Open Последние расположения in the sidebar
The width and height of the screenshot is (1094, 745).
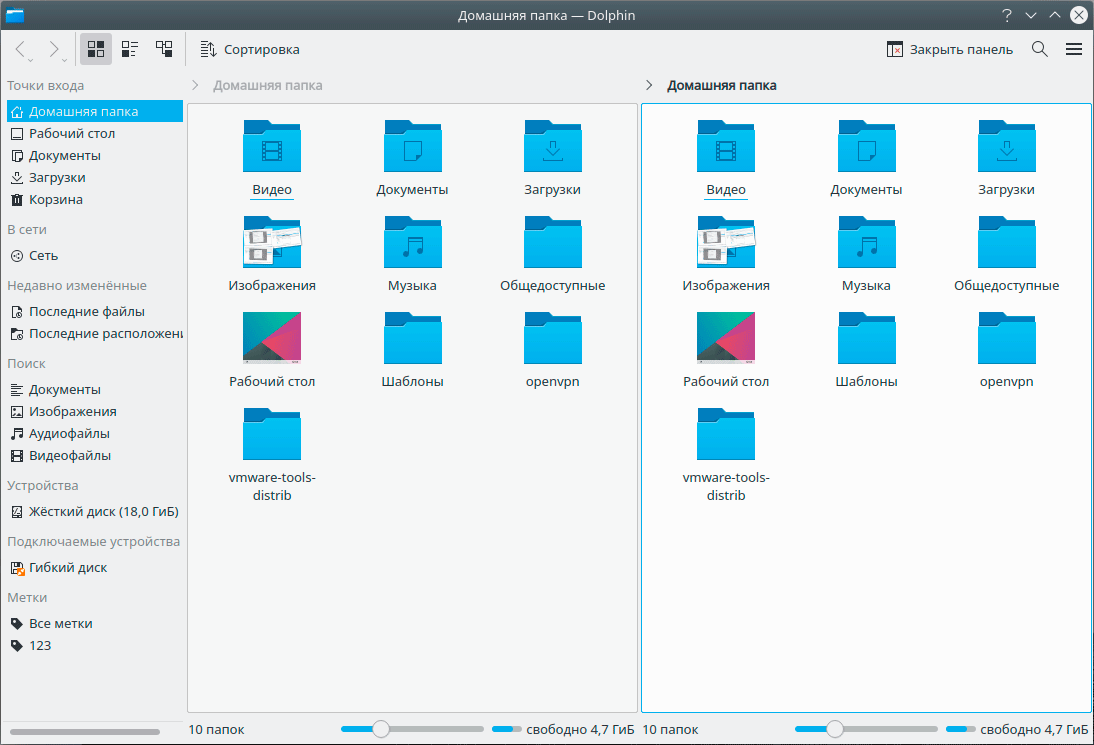(95, 333)
